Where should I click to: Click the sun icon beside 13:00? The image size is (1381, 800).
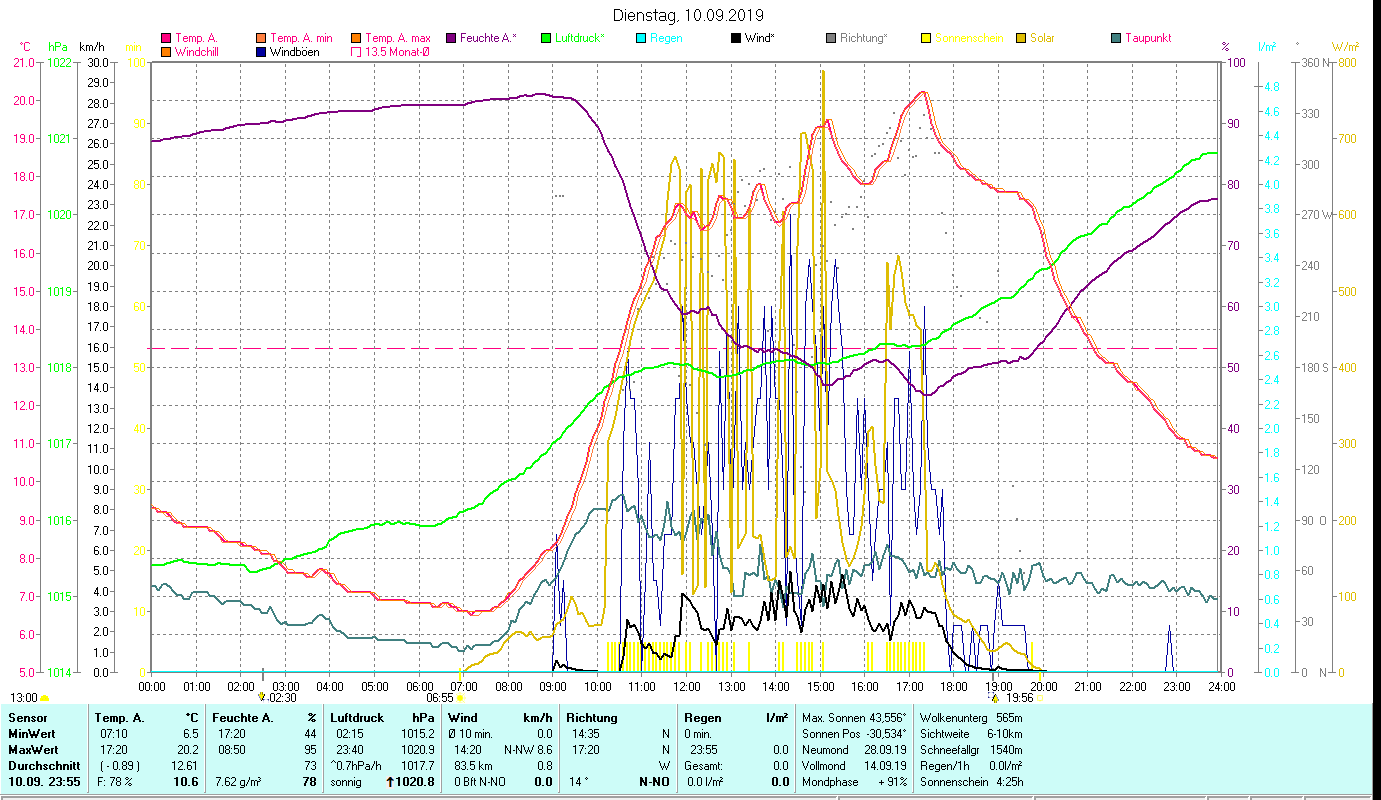[x=45, y=698]
